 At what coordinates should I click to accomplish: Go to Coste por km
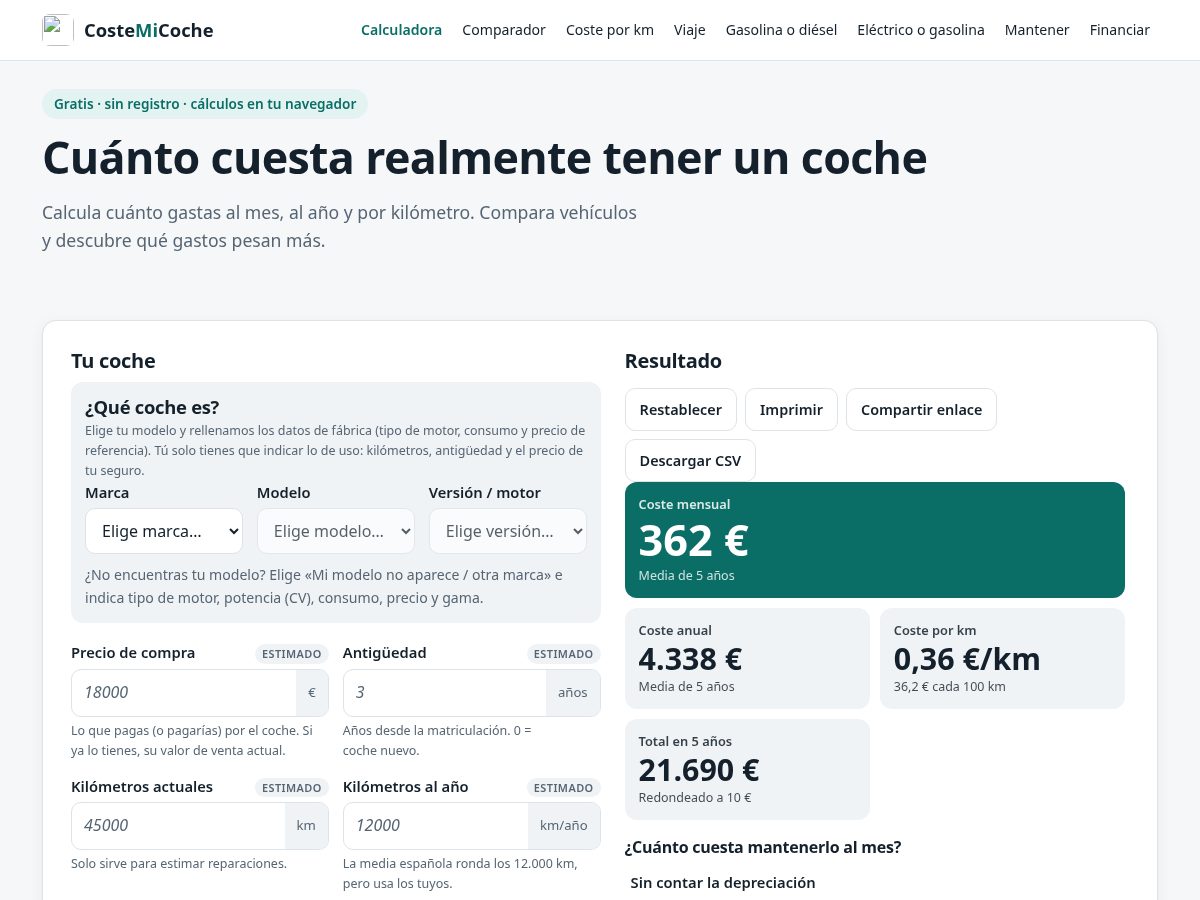pos(610,30)
